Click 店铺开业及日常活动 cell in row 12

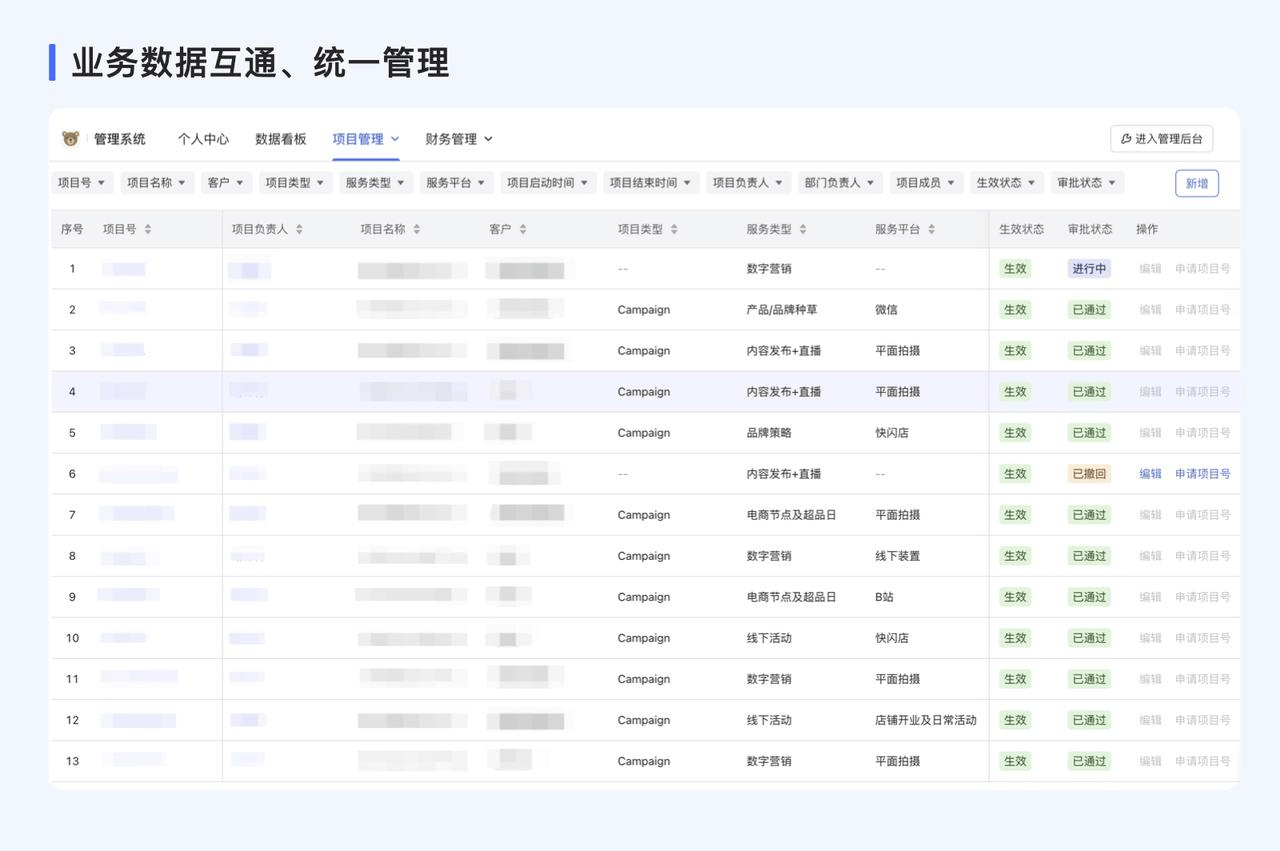coord(926,720)
